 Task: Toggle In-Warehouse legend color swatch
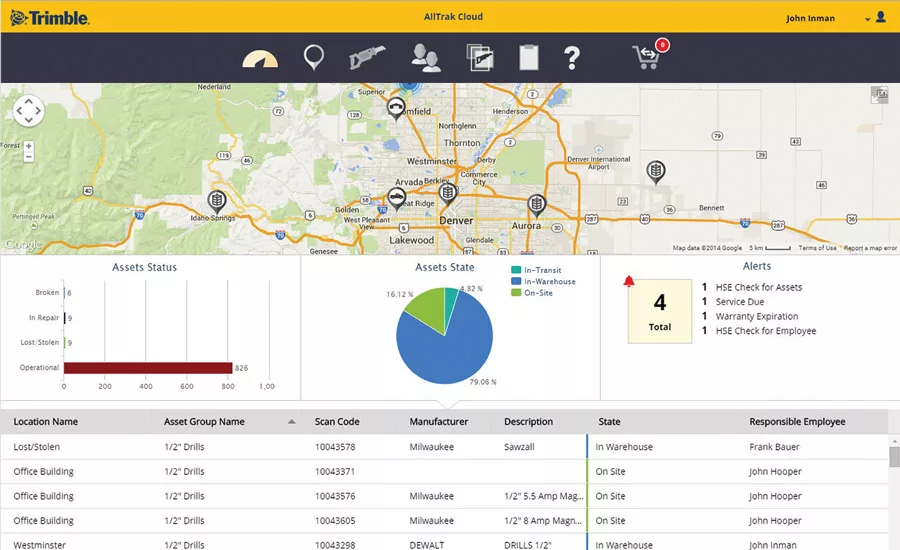click(516, 281)
